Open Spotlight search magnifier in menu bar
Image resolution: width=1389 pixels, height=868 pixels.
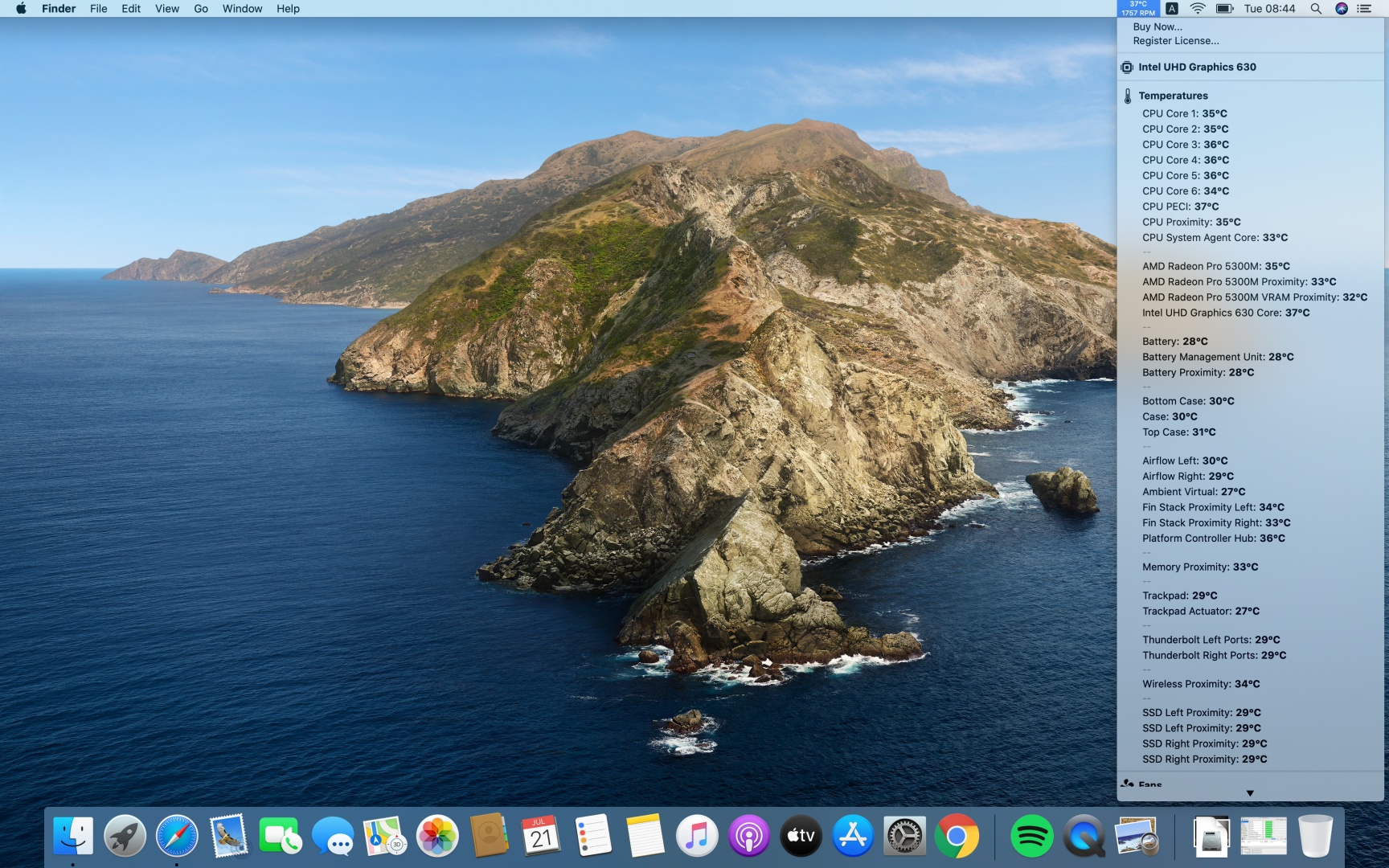pyautogui.click(x=1316, y=9)
